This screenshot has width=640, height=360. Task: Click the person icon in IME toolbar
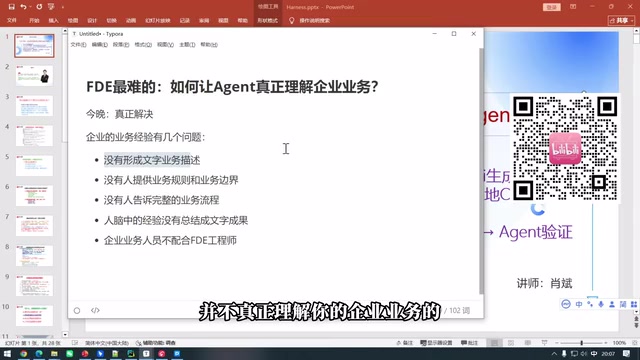[612, 304]
